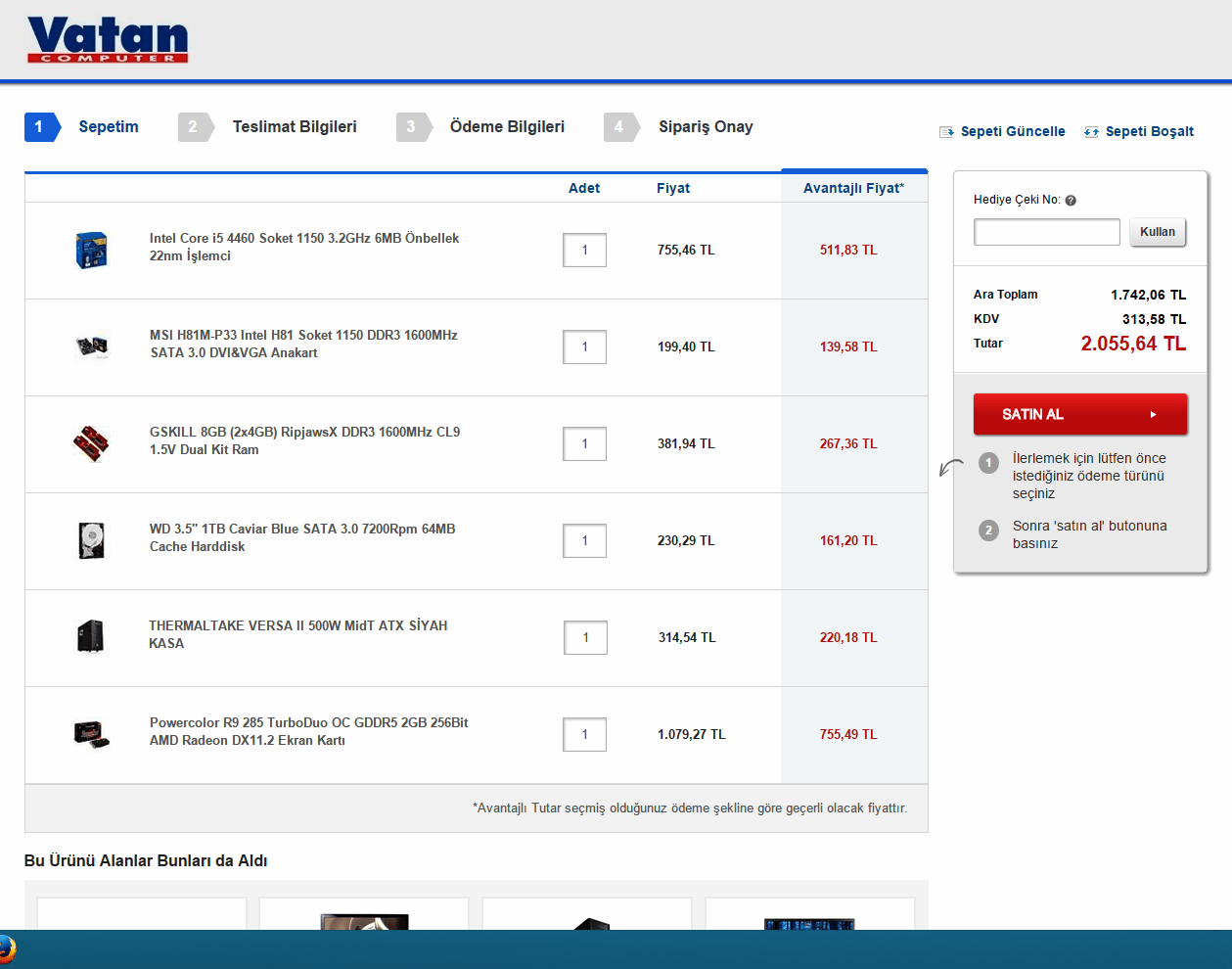Click the Powercolor R9 285 graphics card thumbnail
1232x969 pixels.
tap(92, 734)
